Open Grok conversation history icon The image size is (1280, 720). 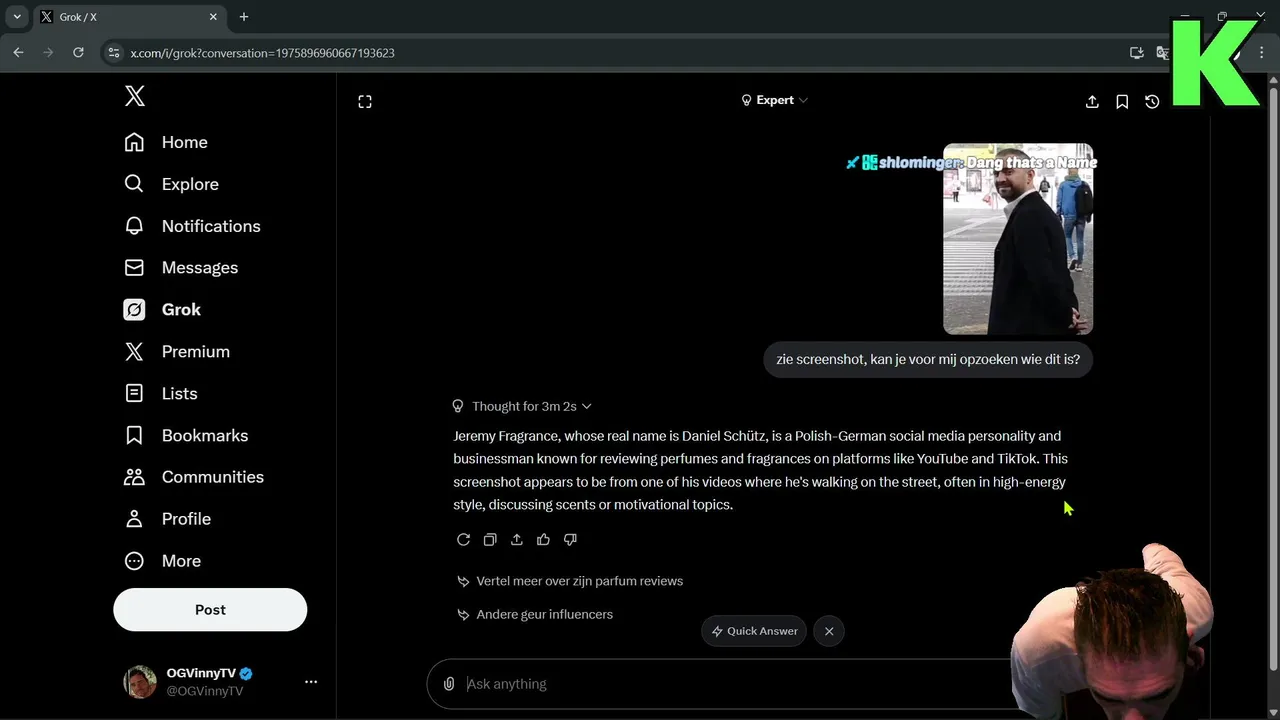click(x=1152, y=102)
